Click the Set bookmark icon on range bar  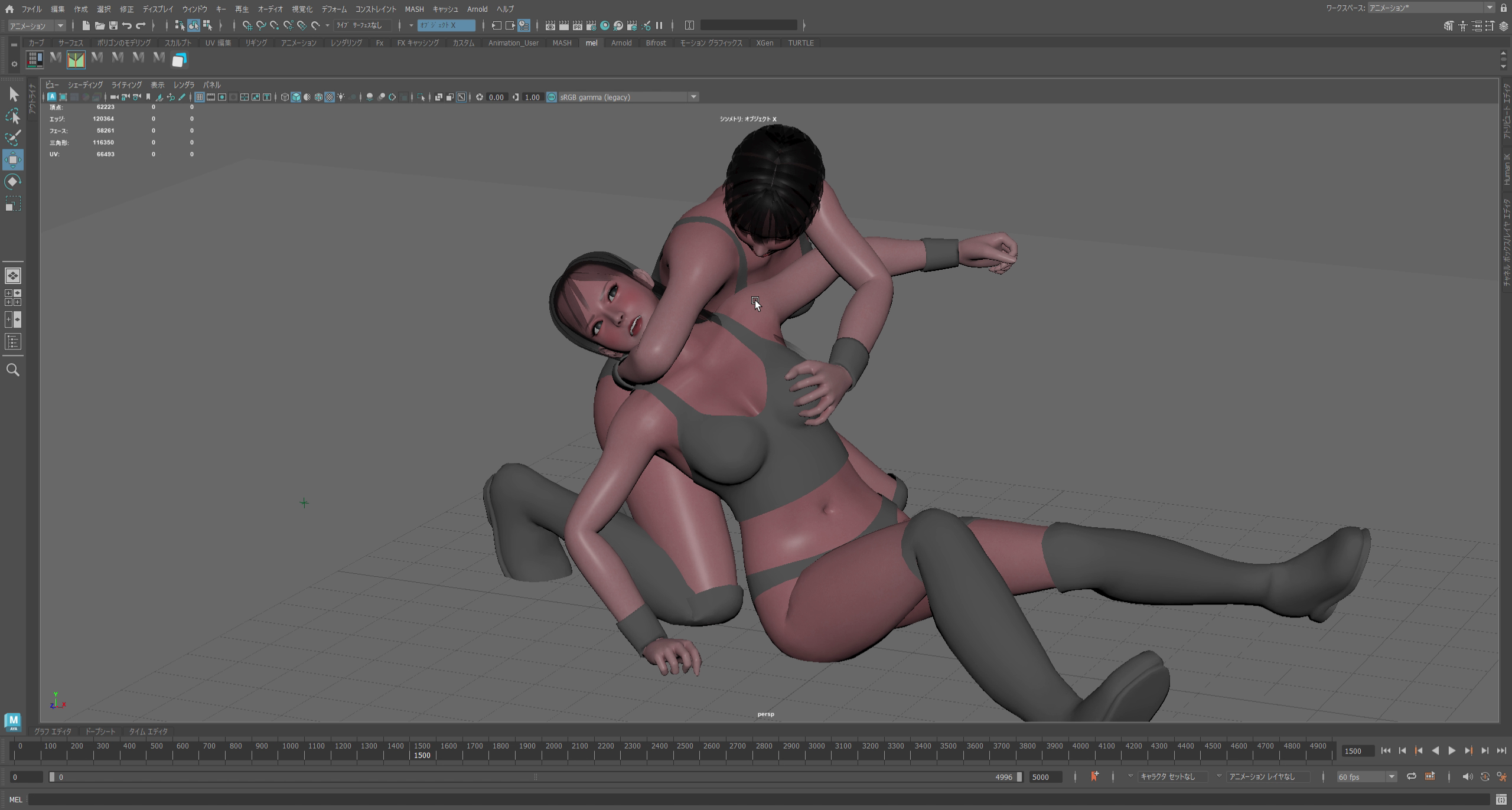point(1094,776)
